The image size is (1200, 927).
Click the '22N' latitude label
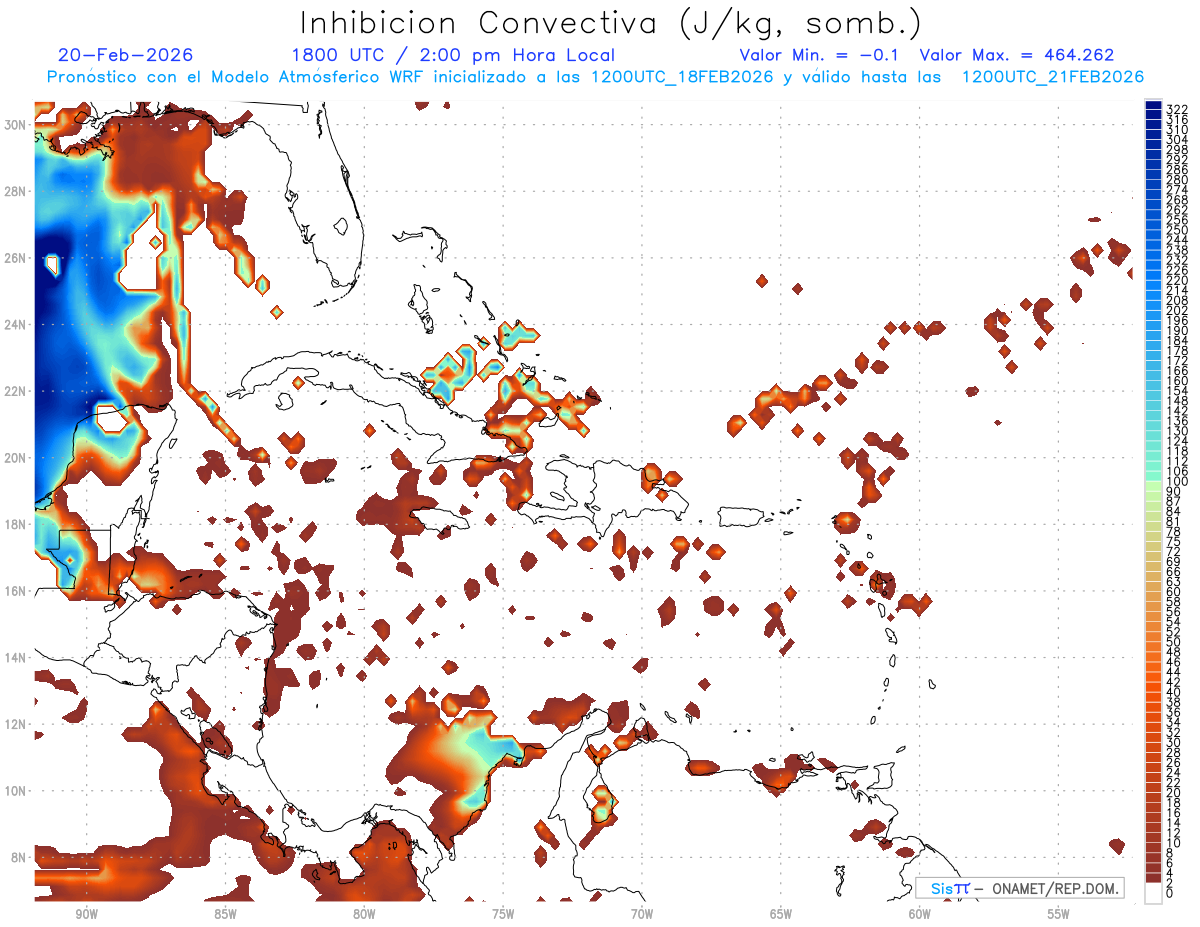click(15, 391)
